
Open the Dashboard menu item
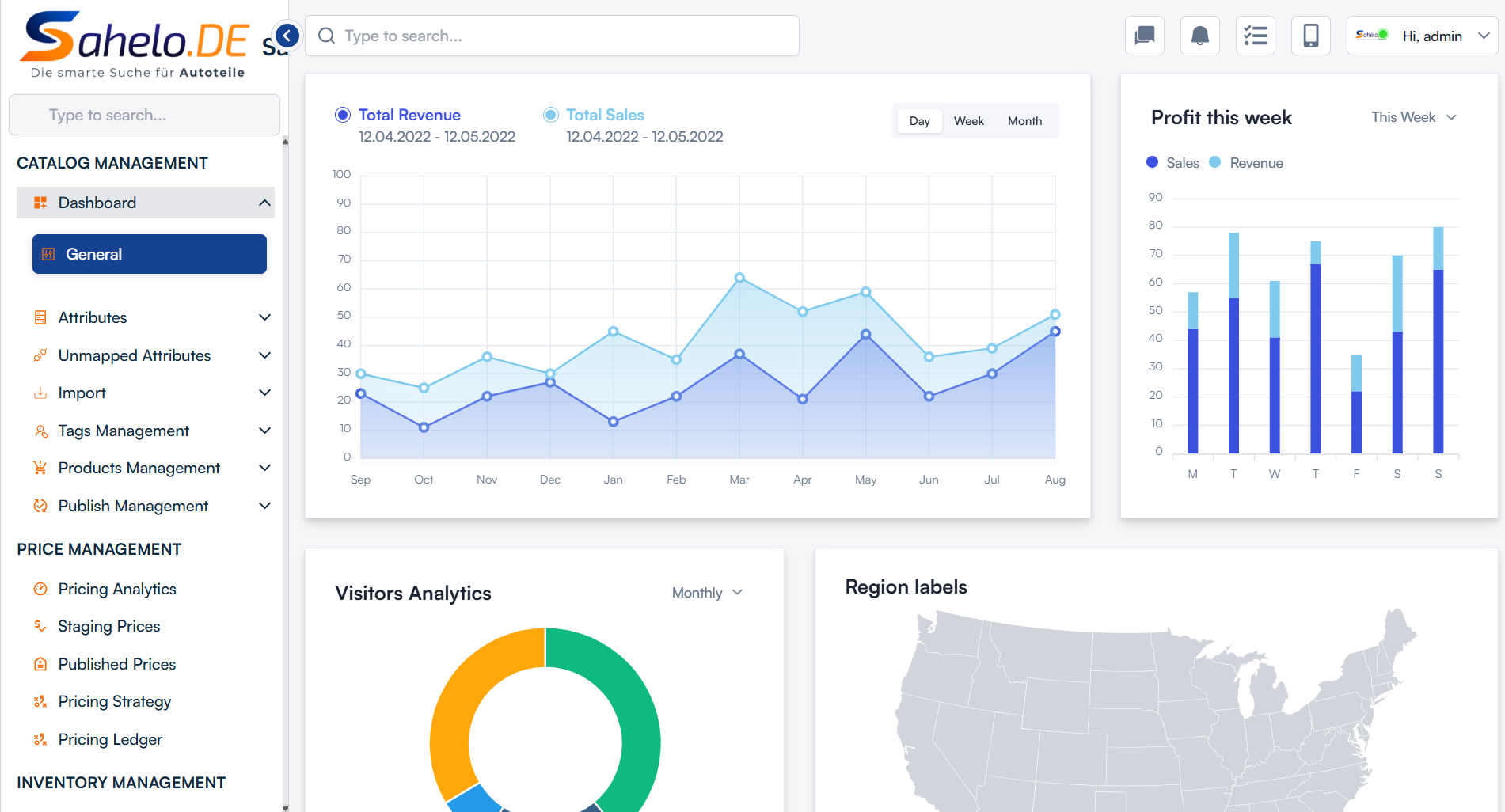[x=146, y=203]
